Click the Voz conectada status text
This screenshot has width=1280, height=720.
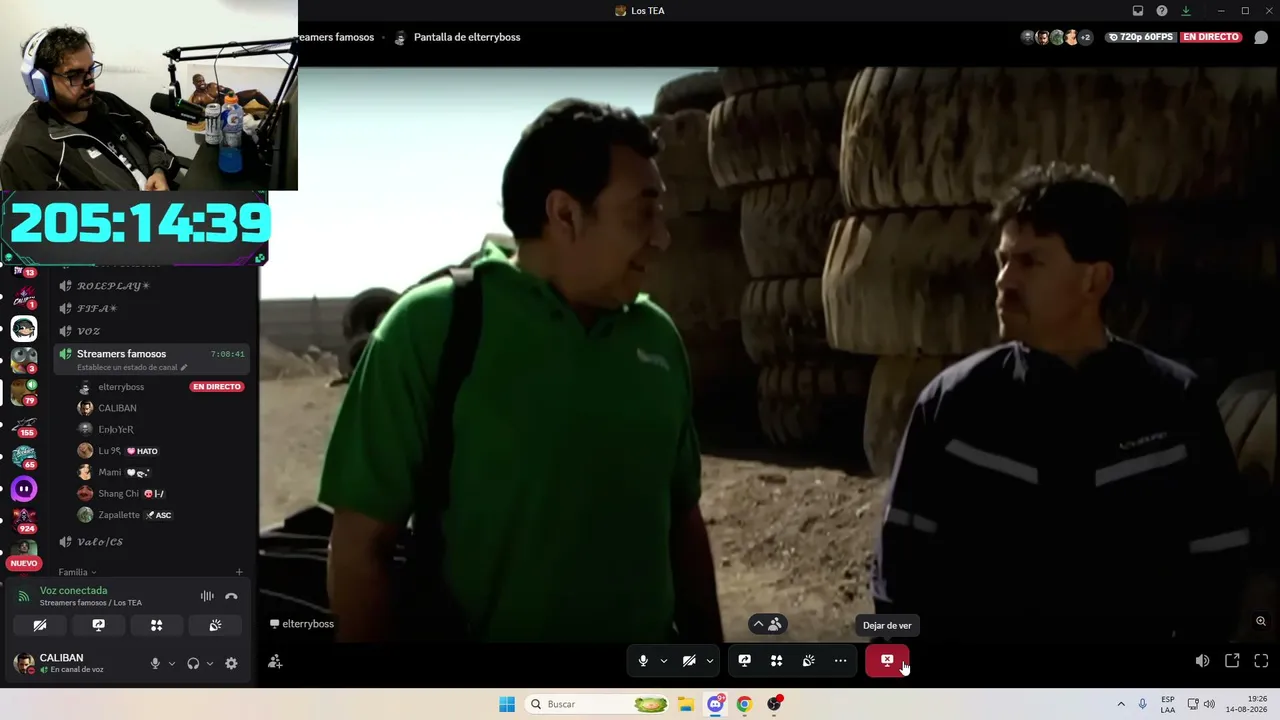tap(73, 591)
